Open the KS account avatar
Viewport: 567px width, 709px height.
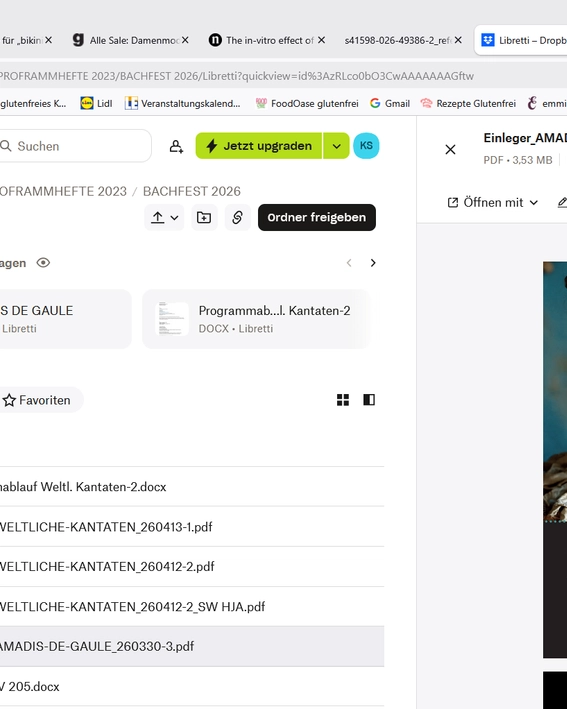coord(366,146)
